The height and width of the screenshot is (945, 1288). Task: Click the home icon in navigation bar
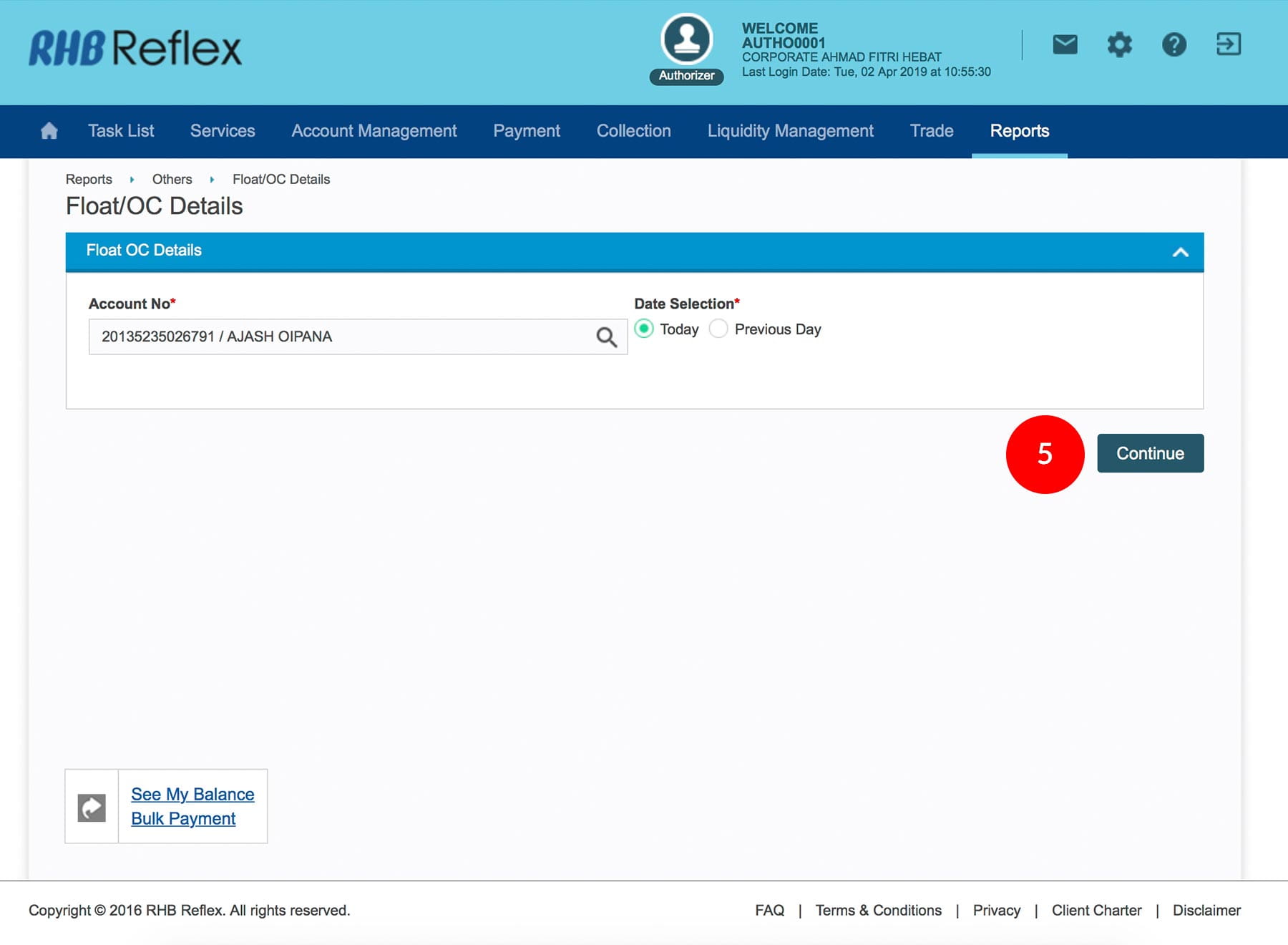49,131
